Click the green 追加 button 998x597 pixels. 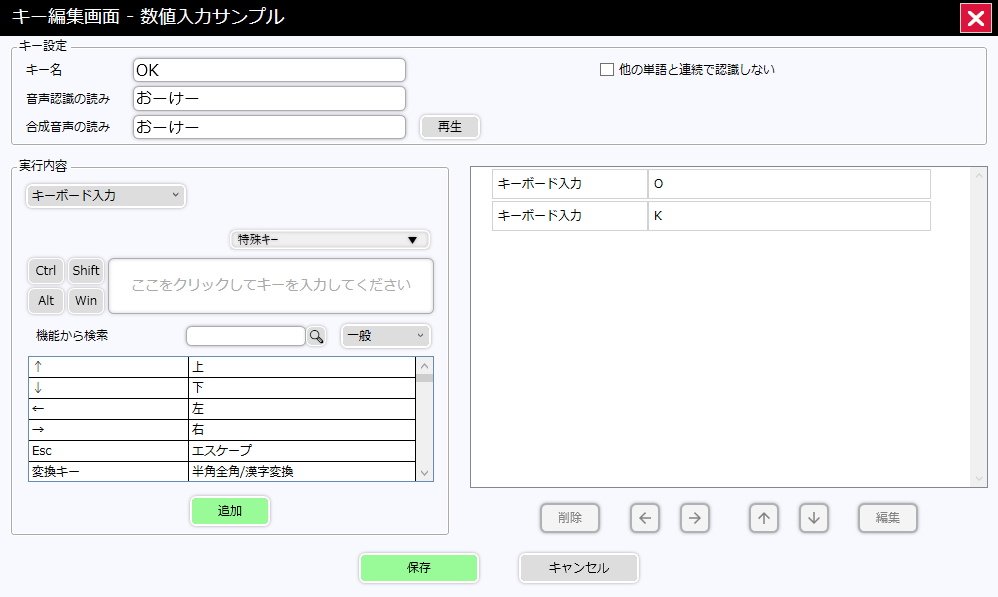(x=230, y=510)
